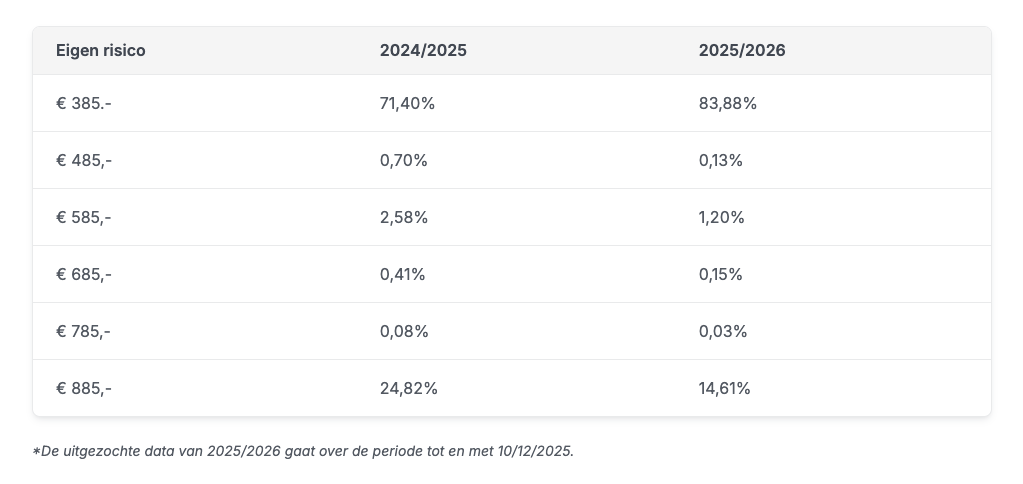
Task: Click the 1,20% value cell
Action: click(x=722, y=217)
